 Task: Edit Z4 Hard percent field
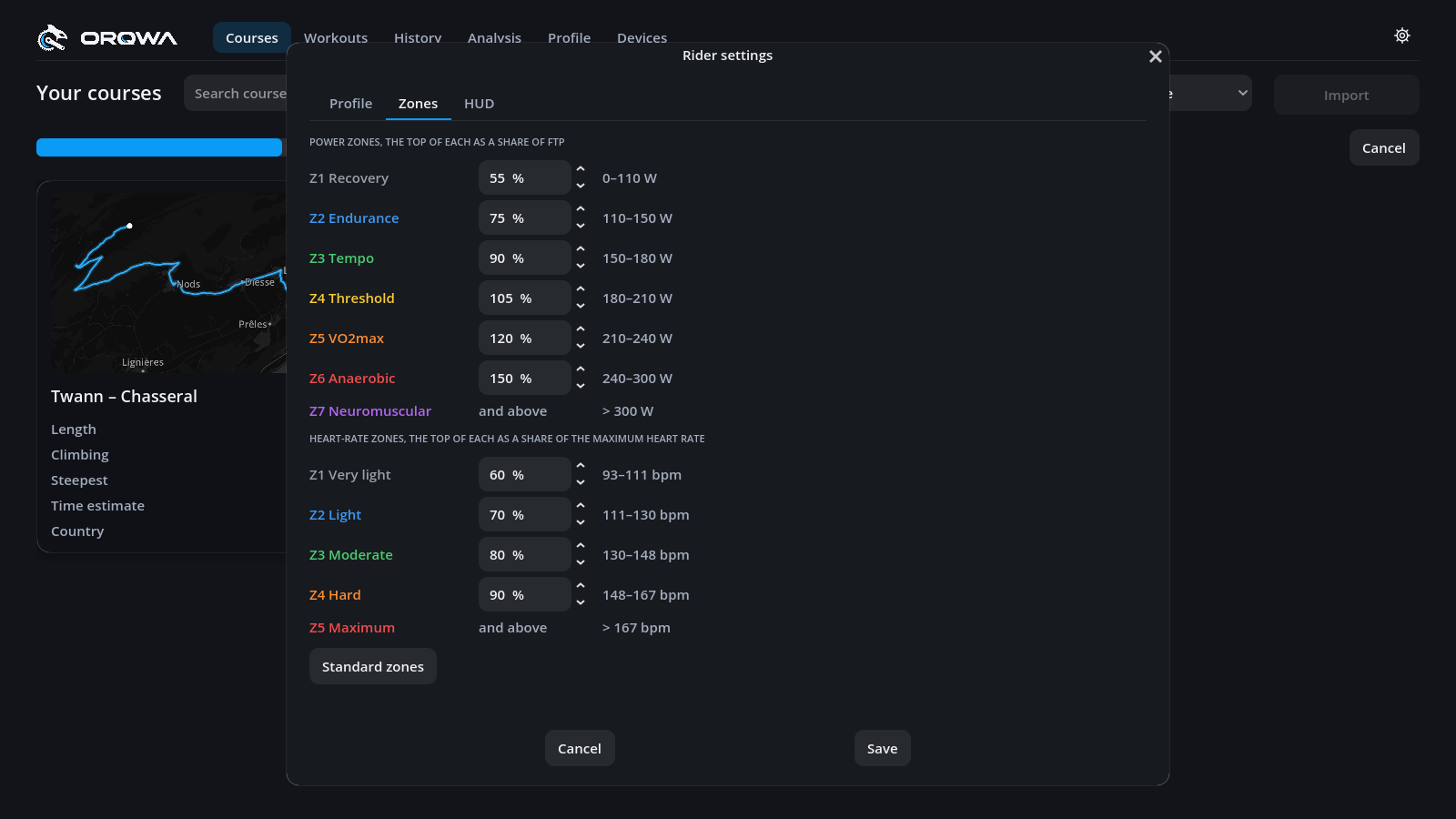pyautogui.click(x=525, y=595)
